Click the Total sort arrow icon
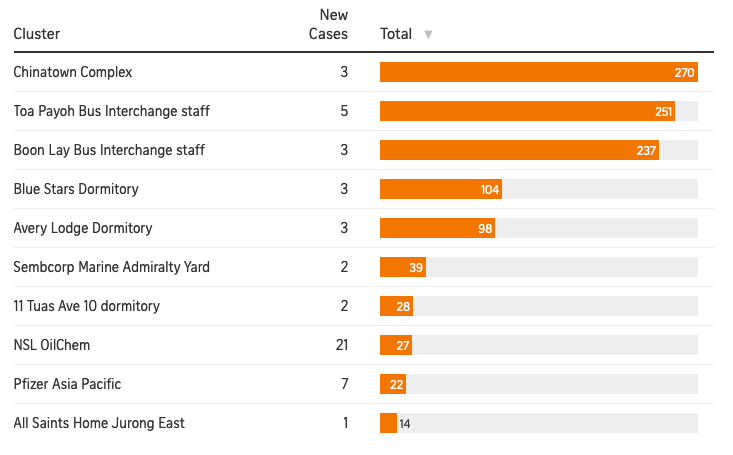The width and height of the screenshot is (733, 455). [x=428, y=34]
